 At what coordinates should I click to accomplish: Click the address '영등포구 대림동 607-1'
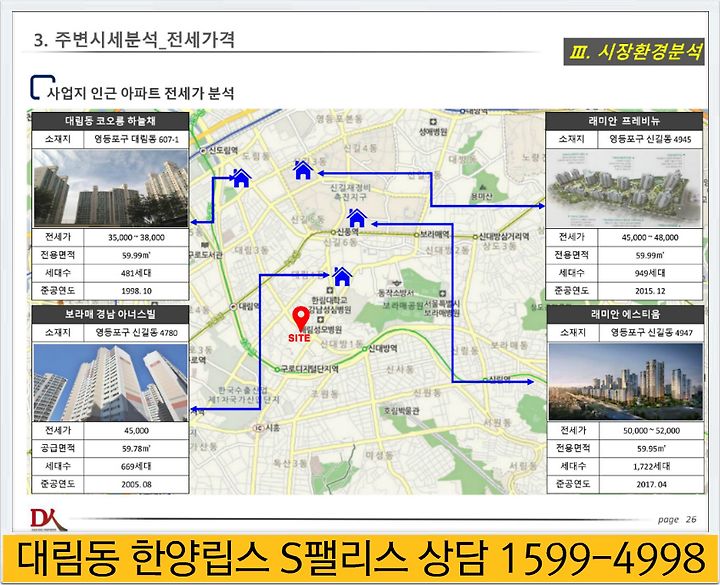[x=136, y=139]
